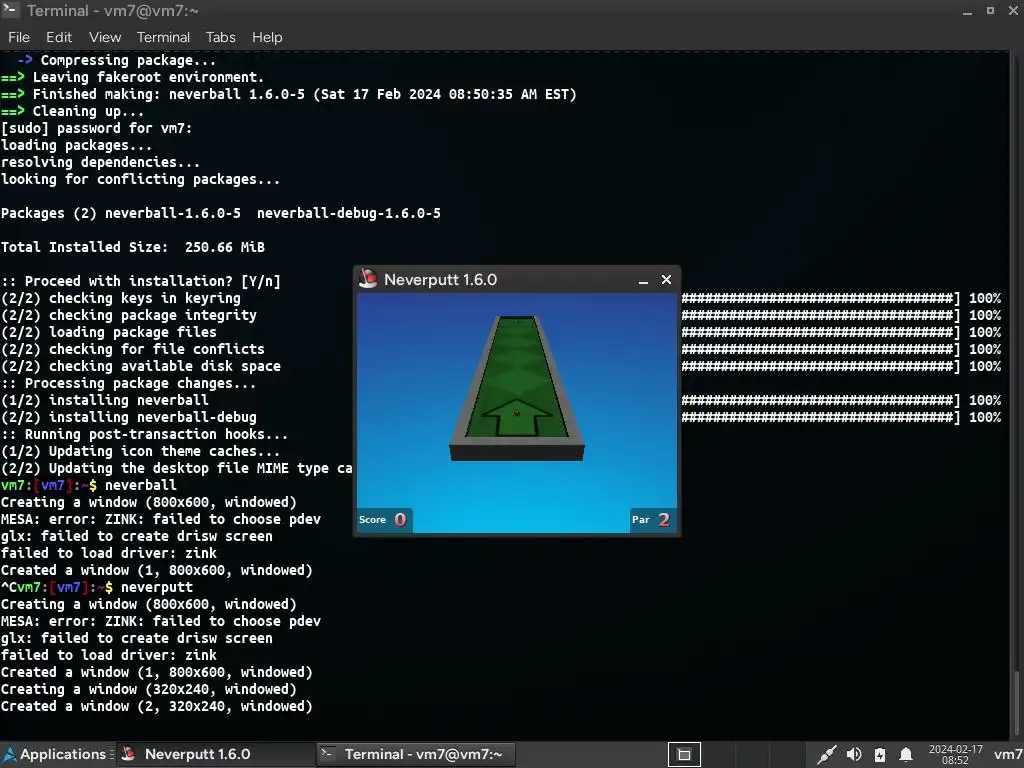Click the Neverputt 1.6.0 window title bar
This screenshot has width=1024, height=768.
pos(516,280)
